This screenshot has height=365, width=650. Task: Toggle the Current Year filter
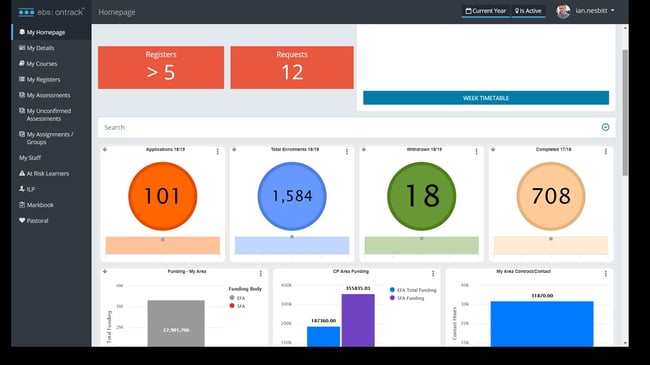pyautogui.click(x=485, y=11)
